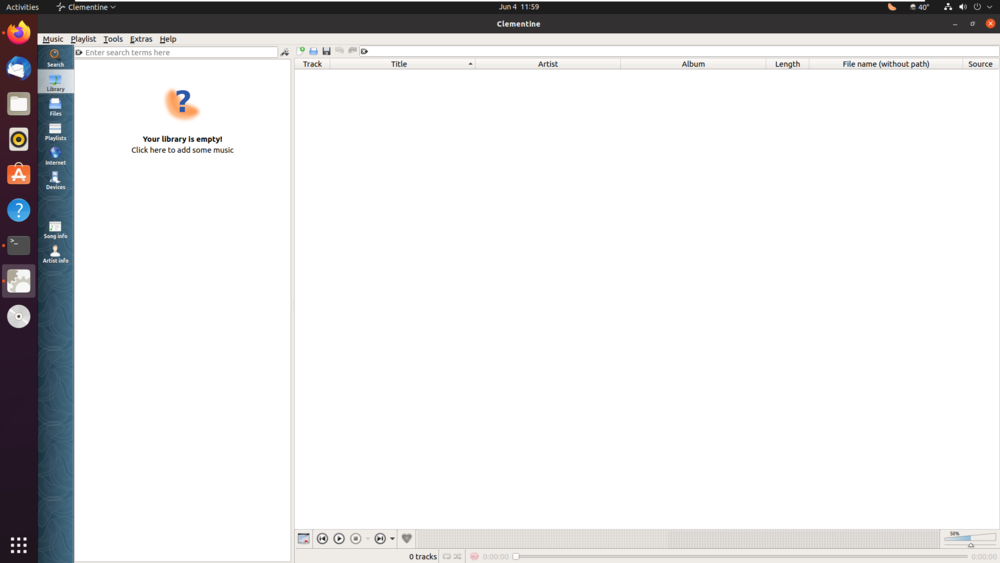Stop playback with the Stop button

tap(356, 539)
